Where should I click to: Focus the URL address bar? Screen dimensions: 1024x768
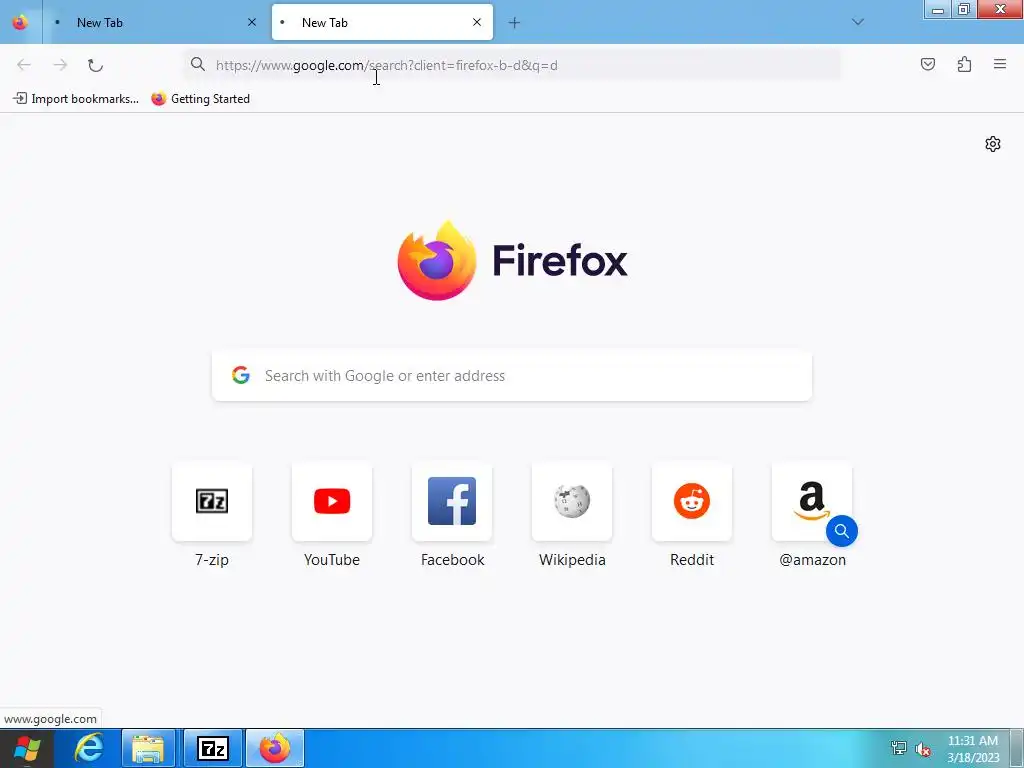512,65
